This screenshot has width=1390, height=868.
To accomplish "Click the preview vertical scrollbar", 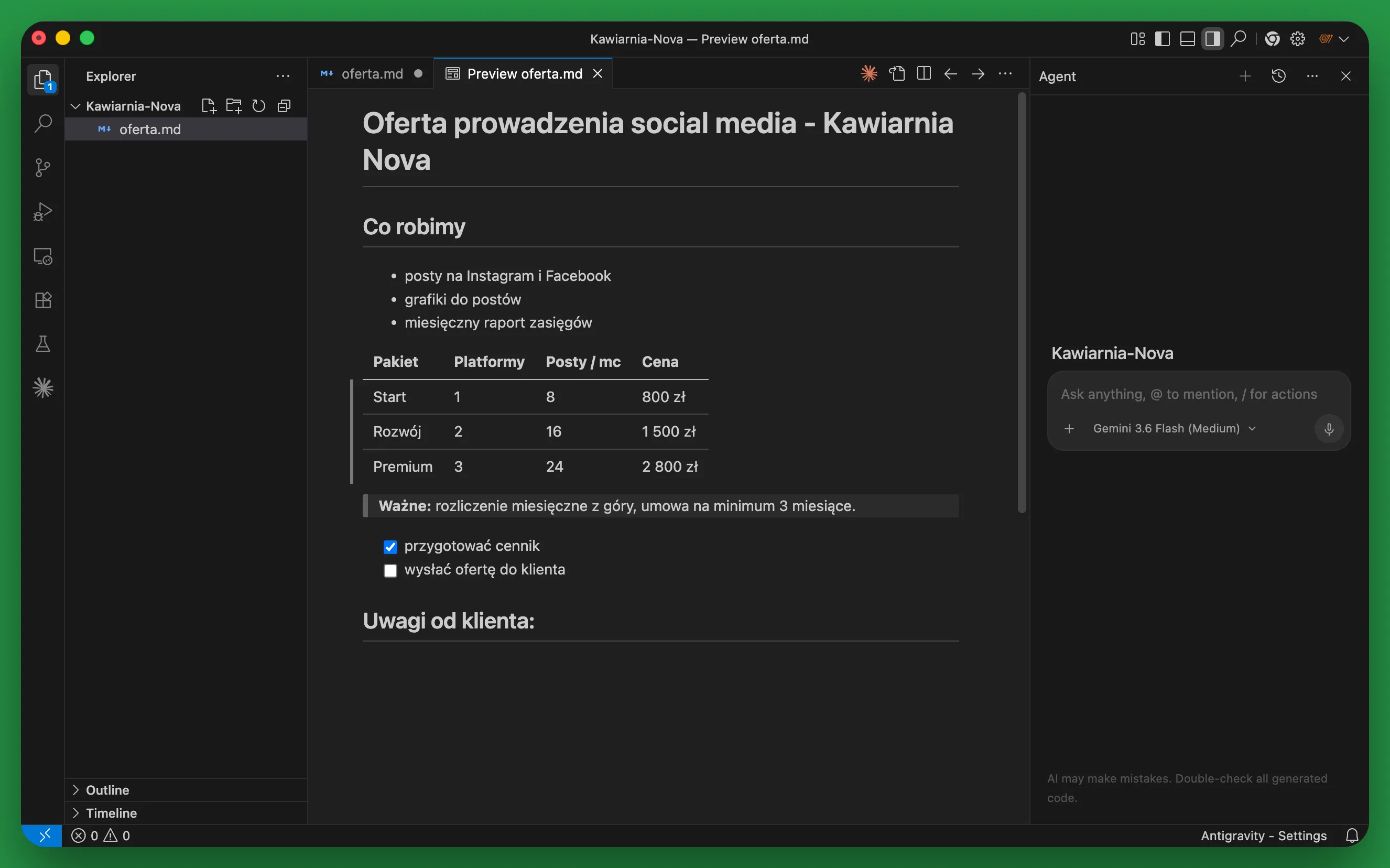I will [1022, 302].
